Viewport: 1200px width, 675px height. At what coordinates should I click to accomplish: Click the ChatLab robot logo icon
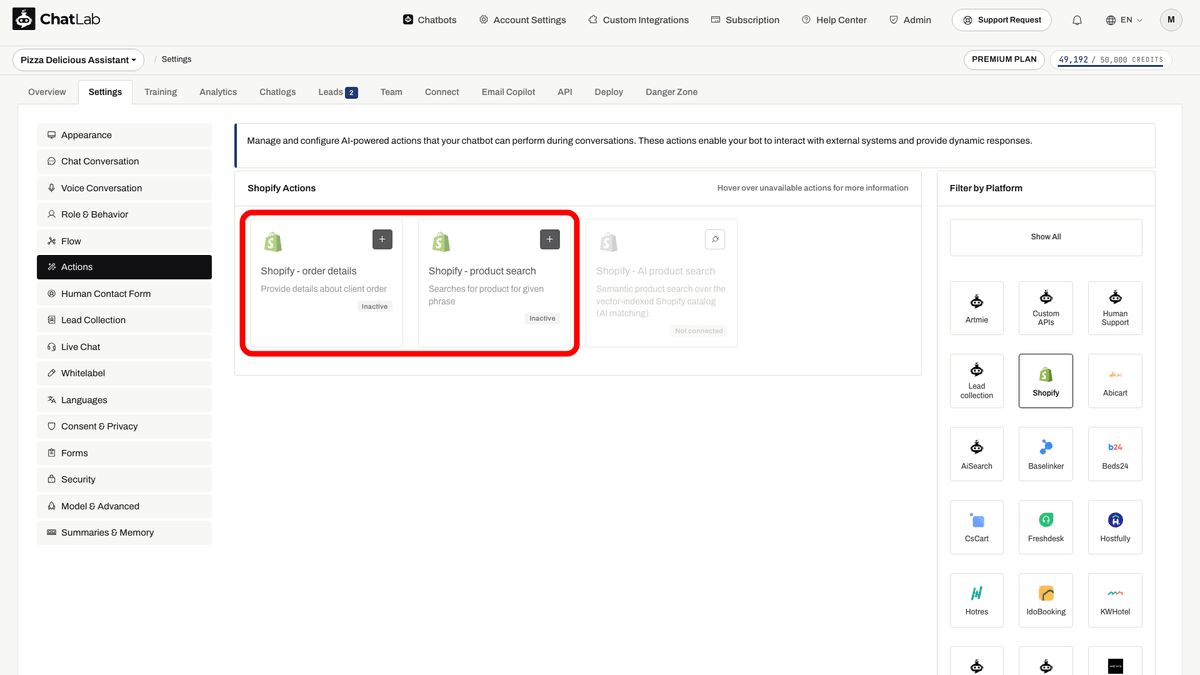click(x=24, y=19)
